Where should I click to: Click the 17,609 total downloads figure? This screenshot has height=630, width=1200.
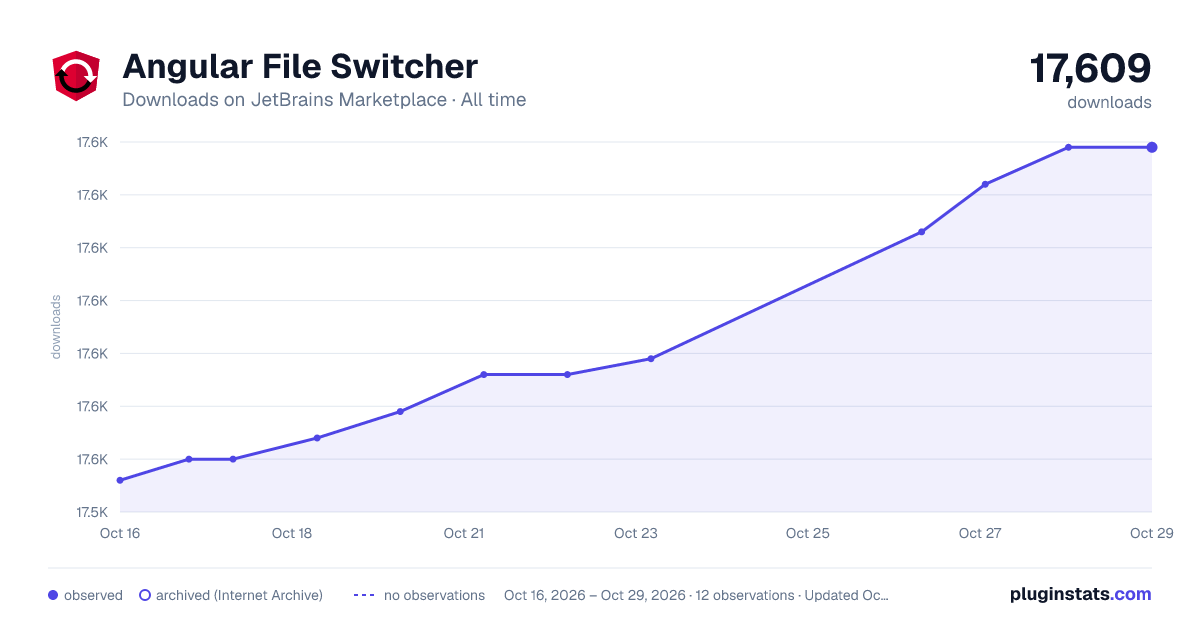coord(1090,69)
